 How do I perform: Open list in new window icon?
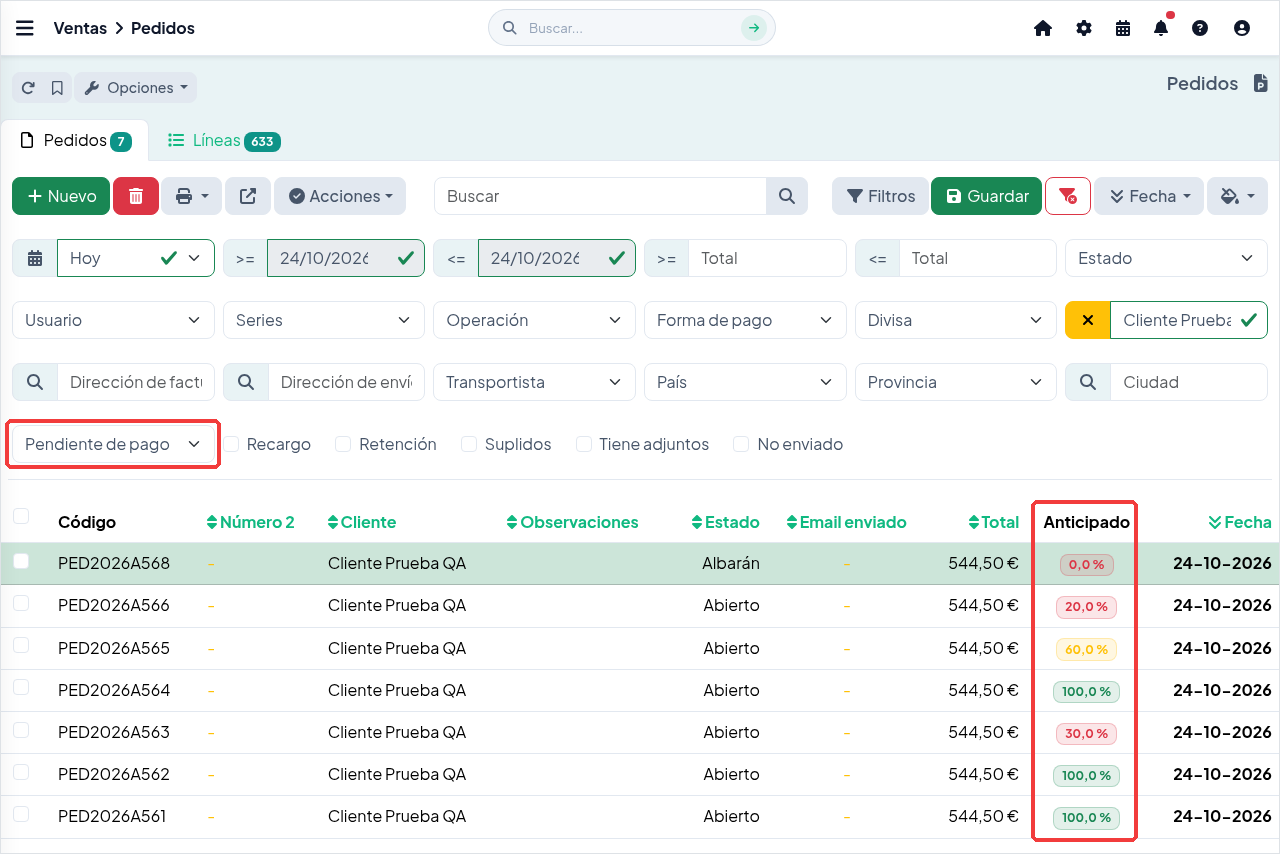click(x=247, y=196)
